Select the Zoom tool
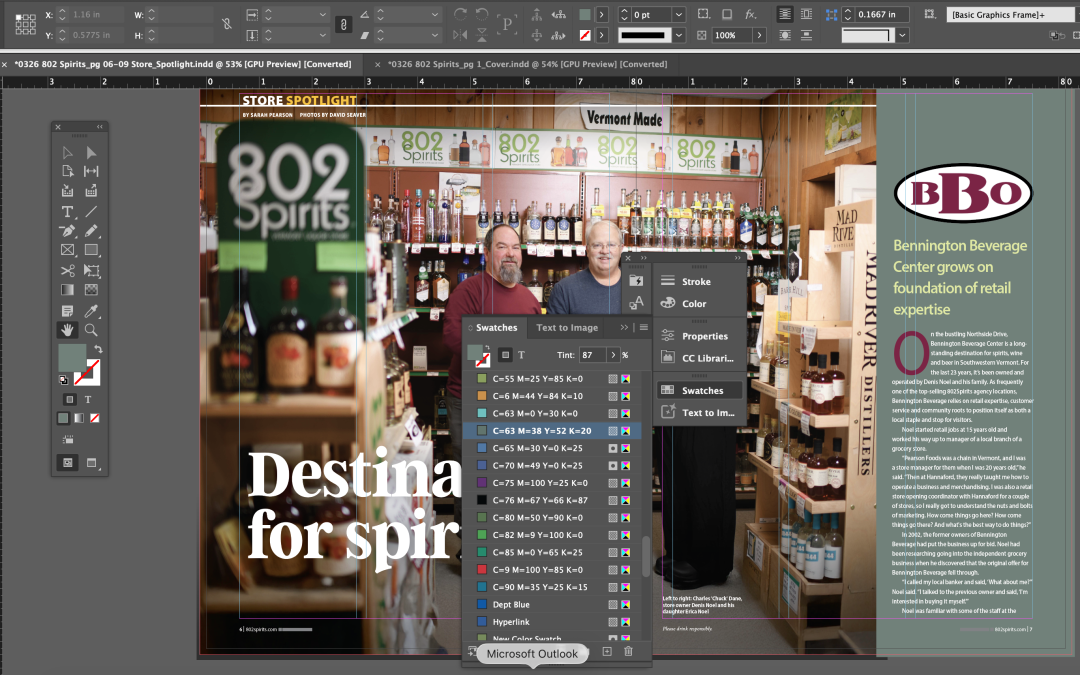The width and height of the screenshot is (1080, 675). tap(90, 329)
